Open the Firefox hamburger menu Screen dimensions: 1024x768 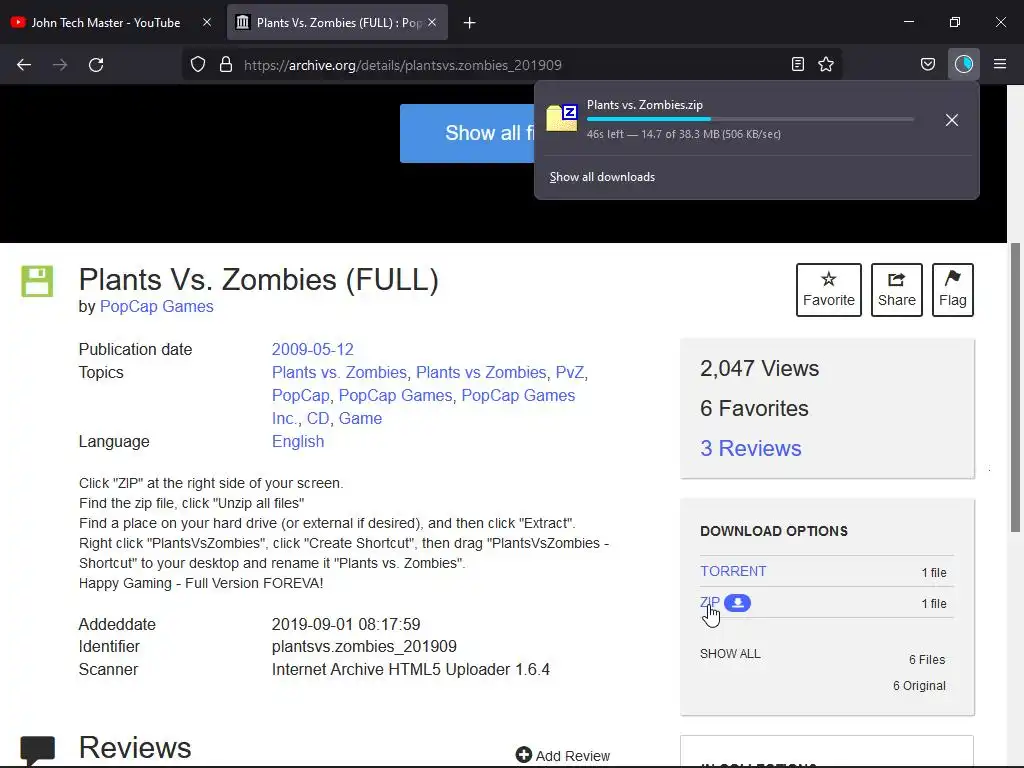[x=1000, y=64]
